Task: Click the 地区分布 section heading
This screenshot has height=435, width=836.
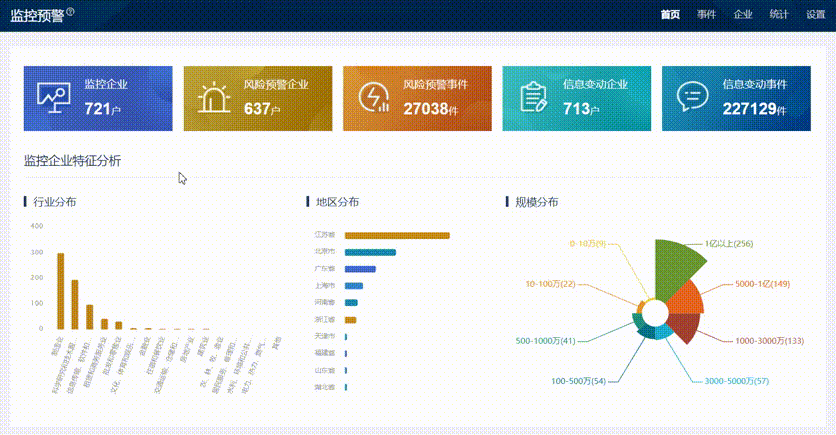Action: coord(337,202)
